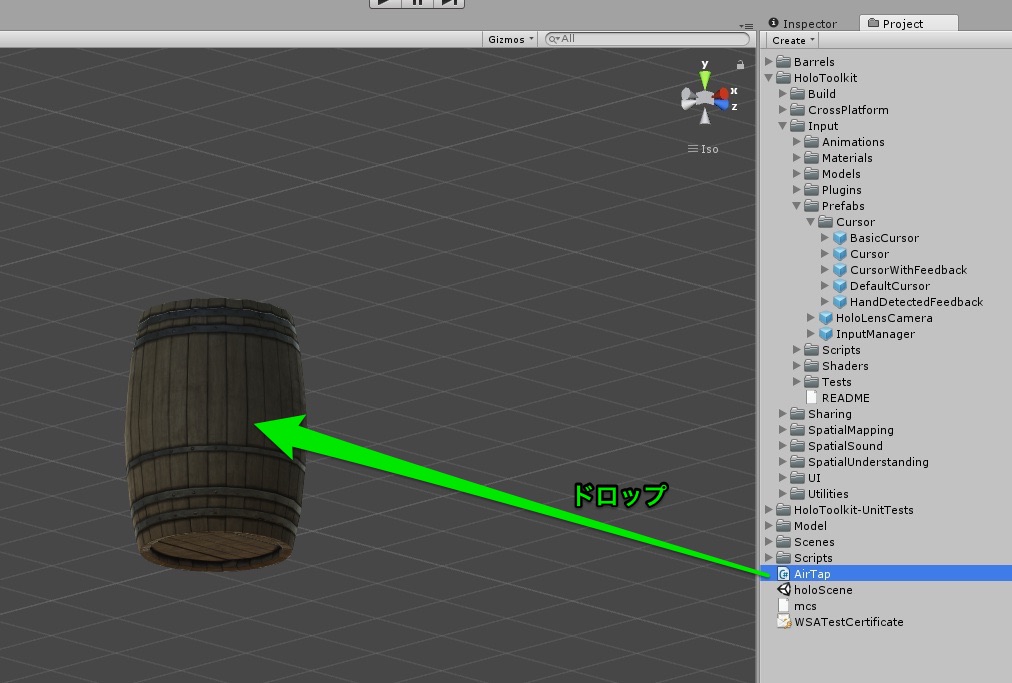Select the barrel object in scene view
The width and height of the screenshot is (1012, 683).
pos(215,434)
